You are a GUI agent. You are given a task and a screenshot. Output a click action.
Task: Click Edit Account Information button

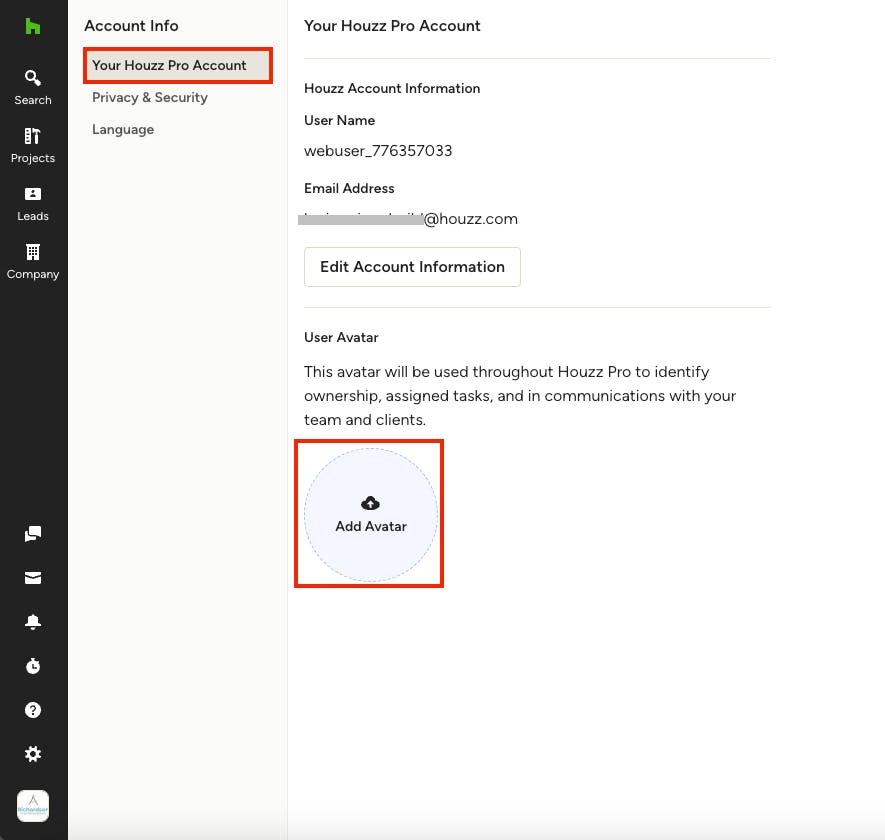[x=412, y=266]
